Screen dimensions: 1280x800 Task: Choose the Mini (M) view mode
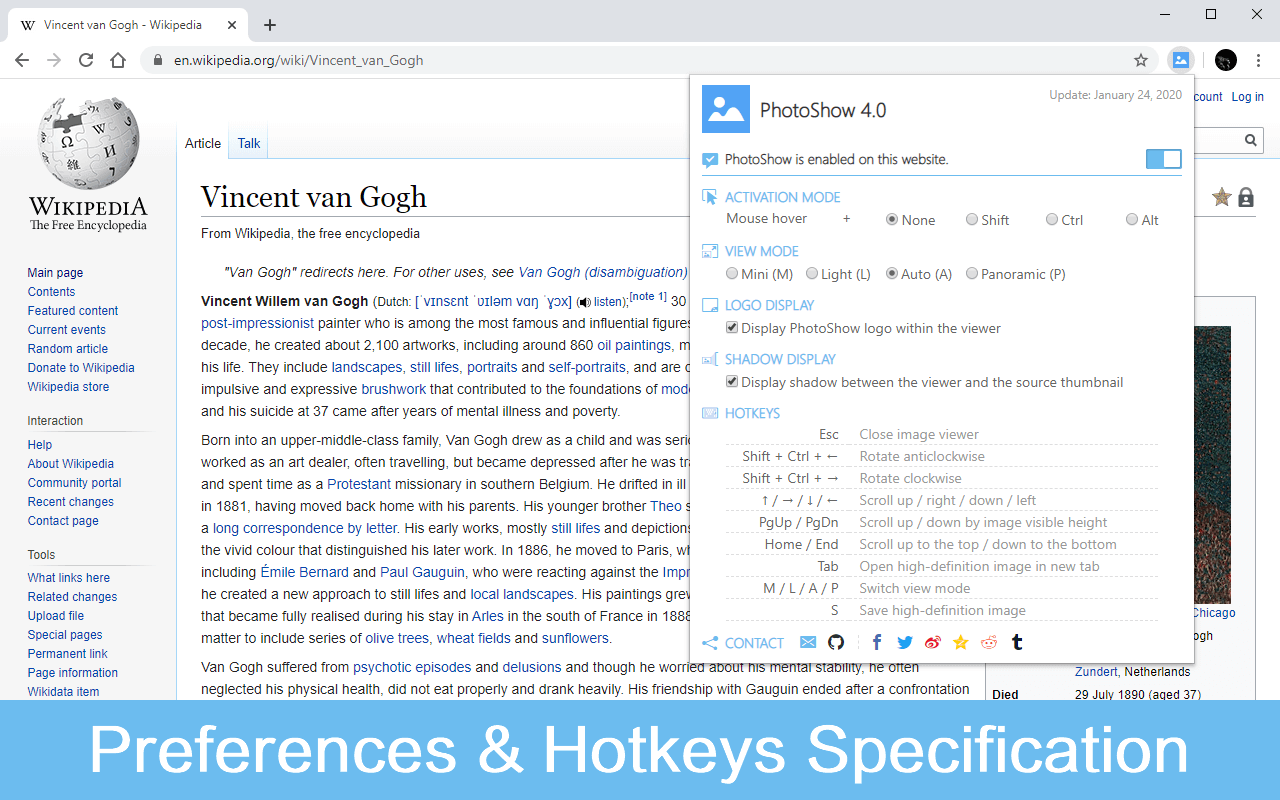pos(732,274)
